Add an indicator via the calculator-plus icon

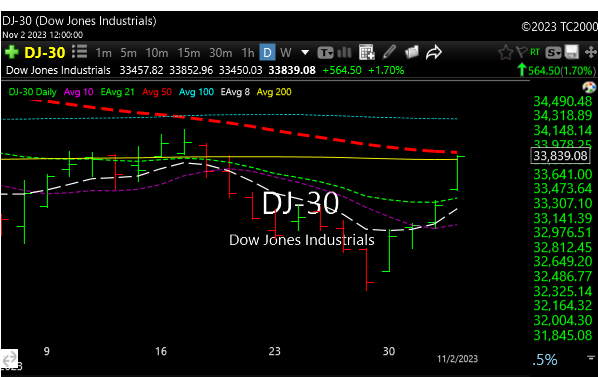pos(367,53)
